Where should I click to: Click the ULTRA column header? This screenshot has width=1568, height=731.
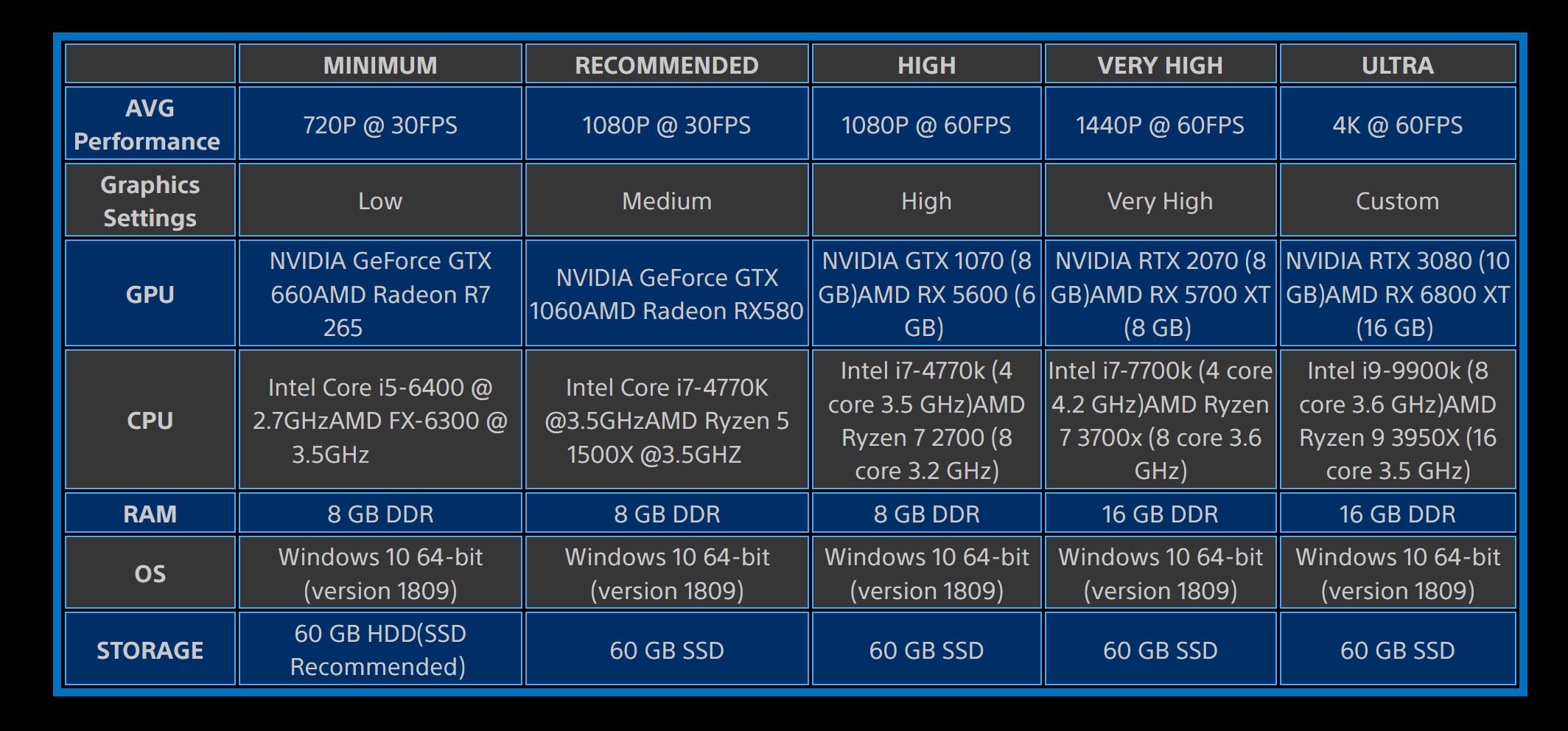[1397, 65]
